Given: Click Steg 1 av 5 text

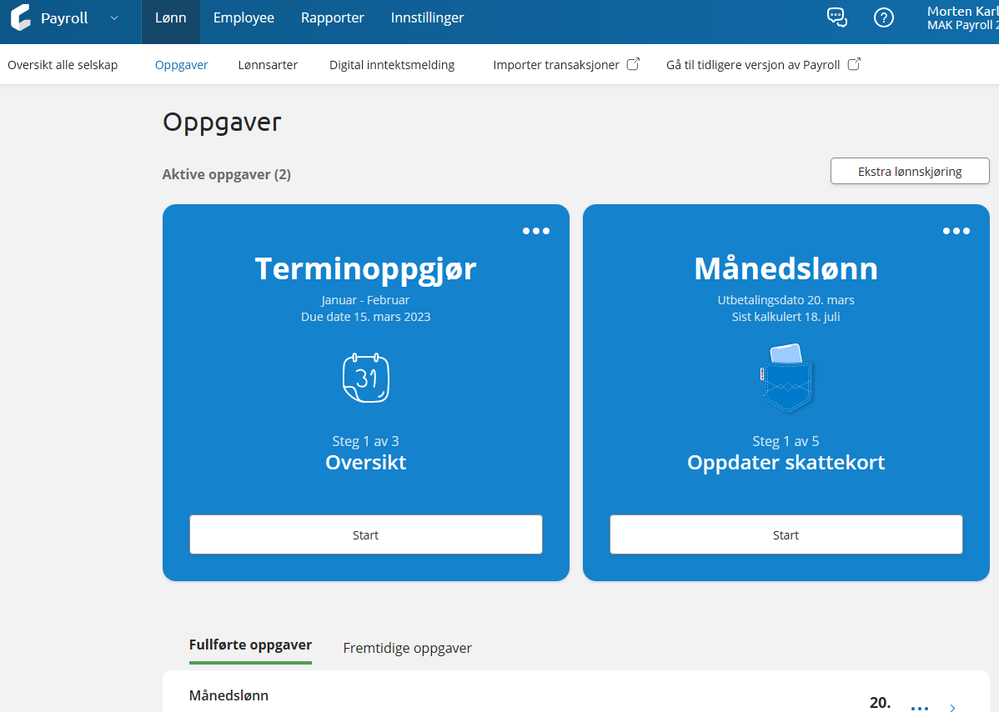Looking at the screenshot, I should pos(786,441).
